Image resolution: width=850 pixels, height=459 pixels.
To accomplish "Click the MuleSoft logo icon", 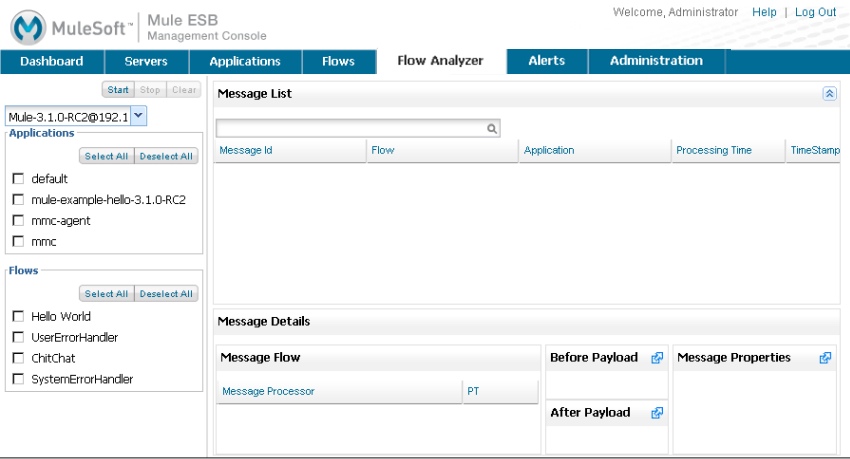I will click(x=28, y=27).
